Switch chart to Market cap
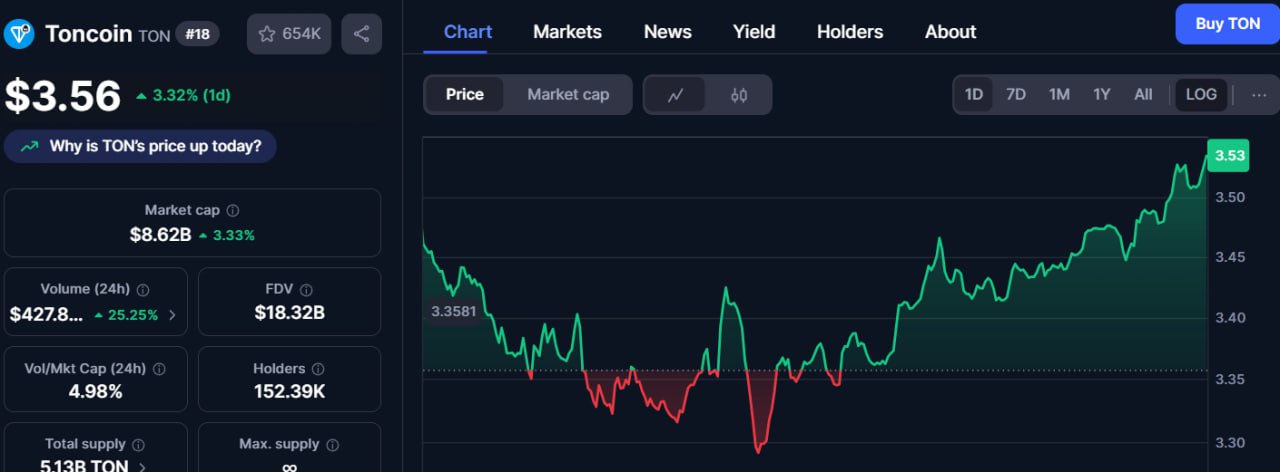The height and width of the screenshot is (472, 1280). (568, 95)
